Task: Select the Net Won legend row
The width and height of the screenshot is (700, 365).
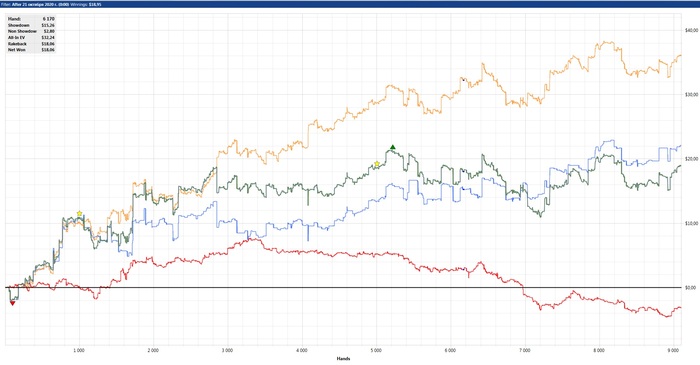Action: coord(31,50)
